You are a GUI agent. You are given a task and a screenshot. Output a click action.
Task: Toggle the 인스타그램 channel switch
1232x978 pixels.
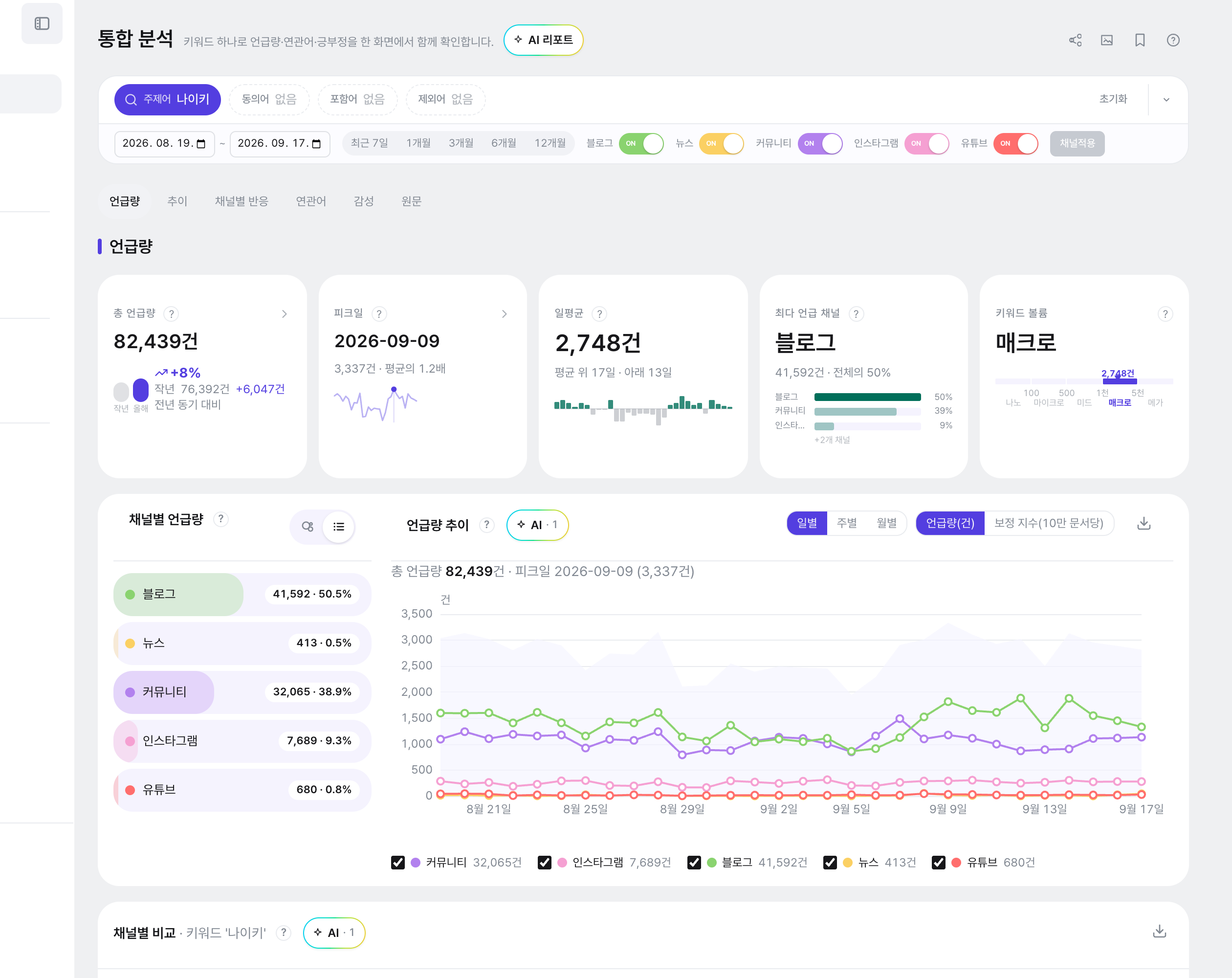(x=926, y=143)
